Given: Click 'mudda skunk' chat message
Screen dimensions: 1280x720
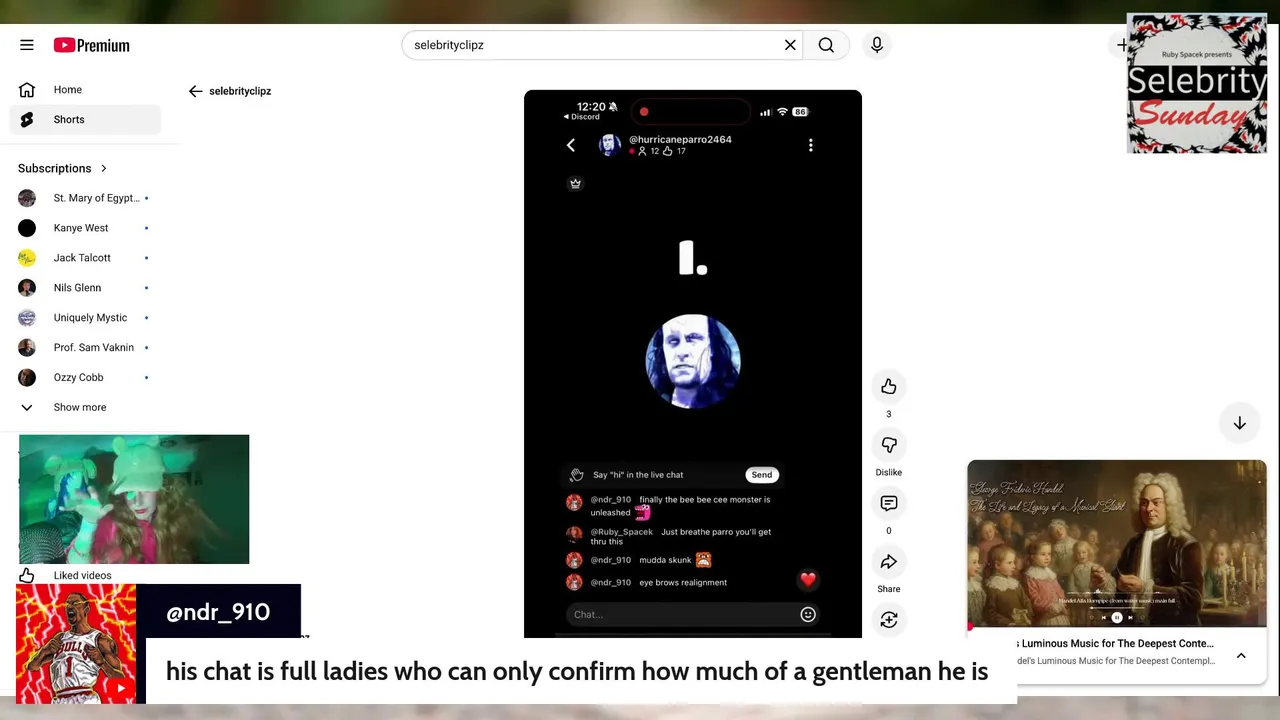Looking at the screenshot, I should (666, 561).
